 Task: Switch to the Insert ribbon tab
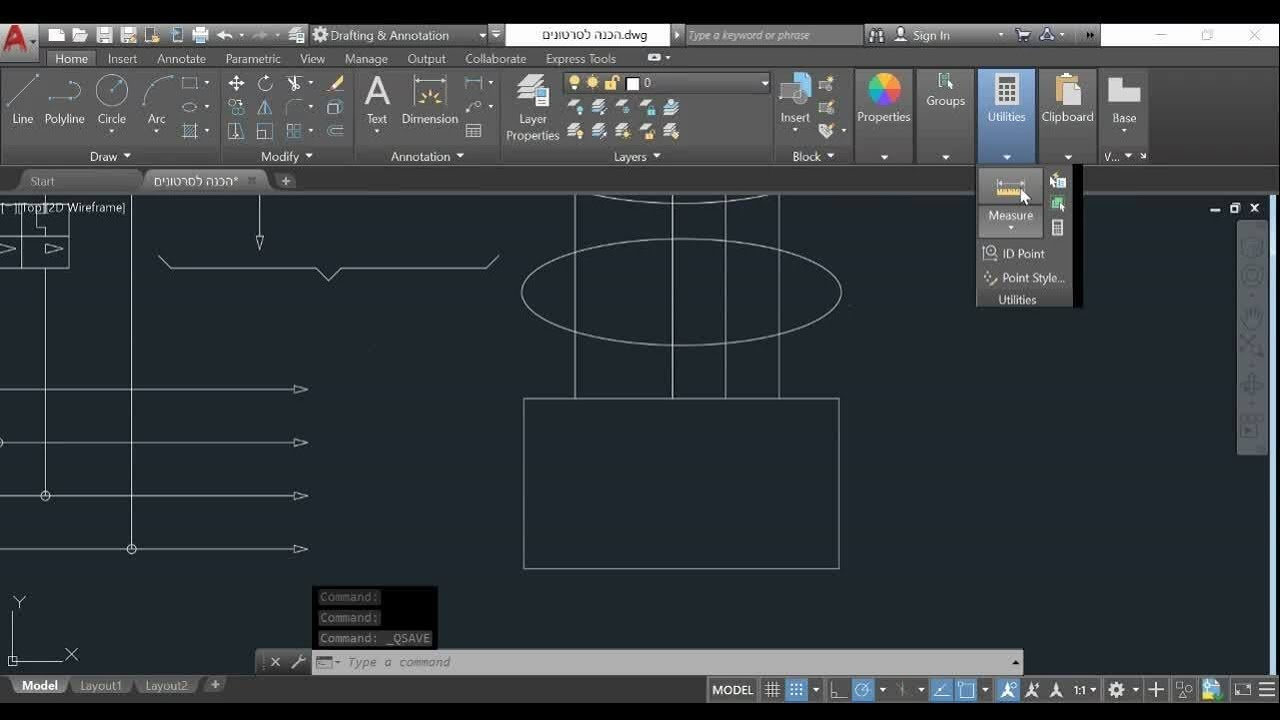point(123,59)
